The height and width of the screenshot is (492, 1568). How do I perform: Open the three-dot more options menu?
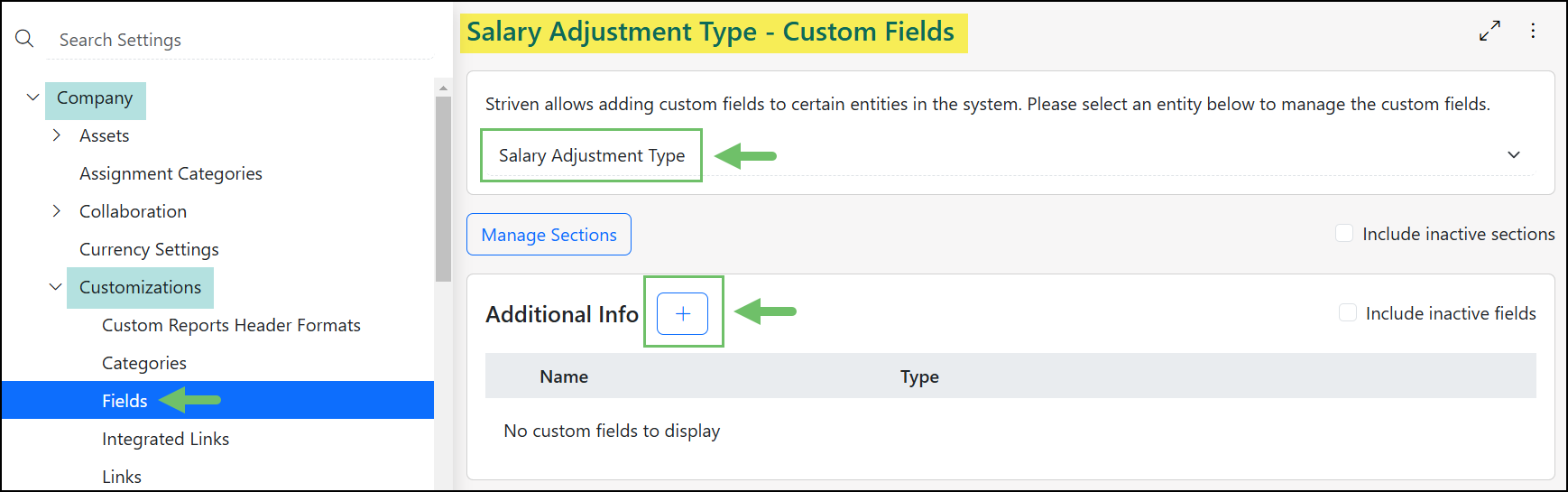pos(1533,31)
